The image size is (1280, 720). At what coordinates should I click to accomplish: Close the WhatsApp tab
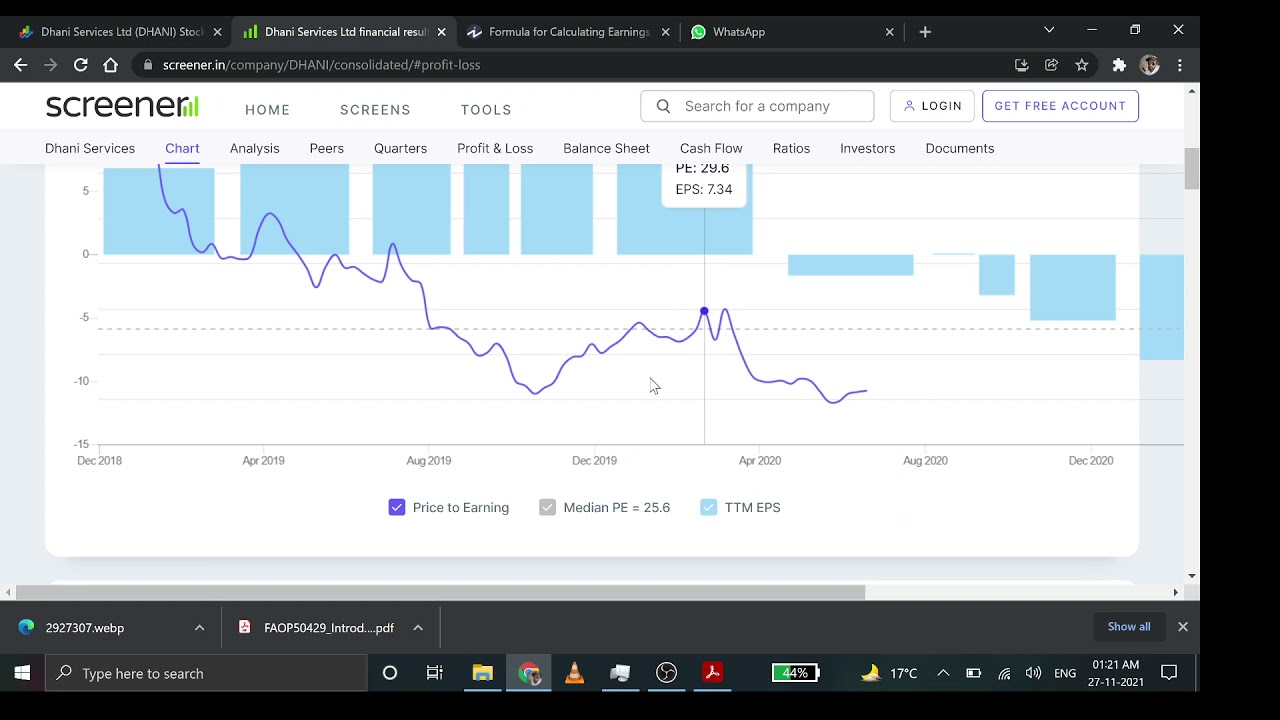(x=889, y=32)
